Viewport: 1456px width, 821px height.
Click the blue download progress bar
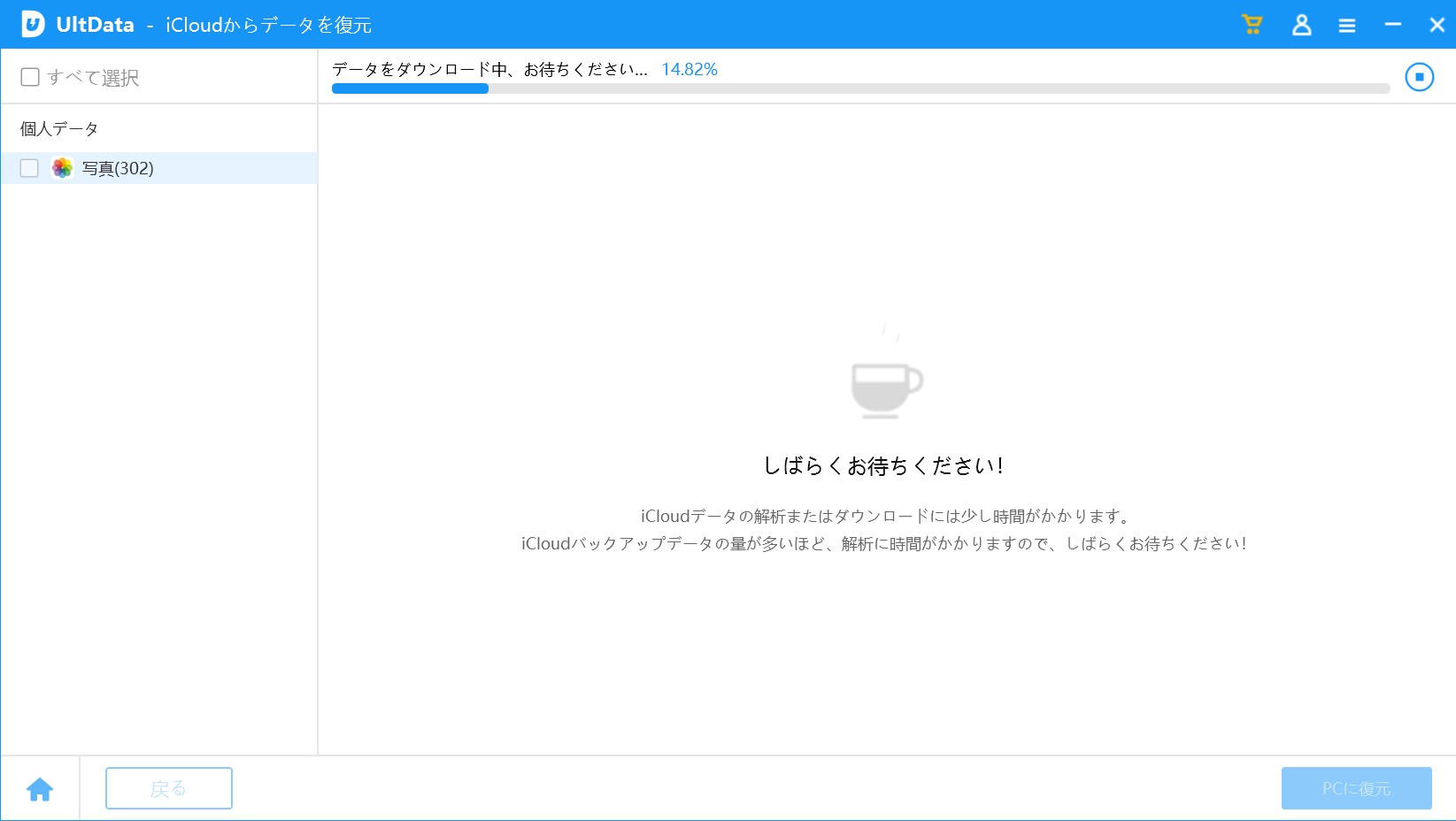tap(860, 88)
